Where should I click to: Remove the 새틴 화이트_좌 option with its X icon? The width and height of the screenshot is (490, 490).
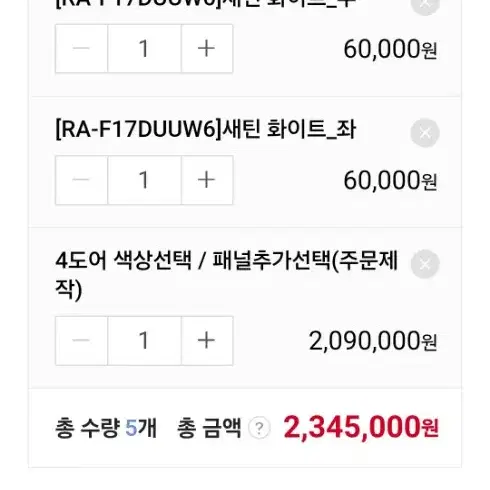point(425,133)
